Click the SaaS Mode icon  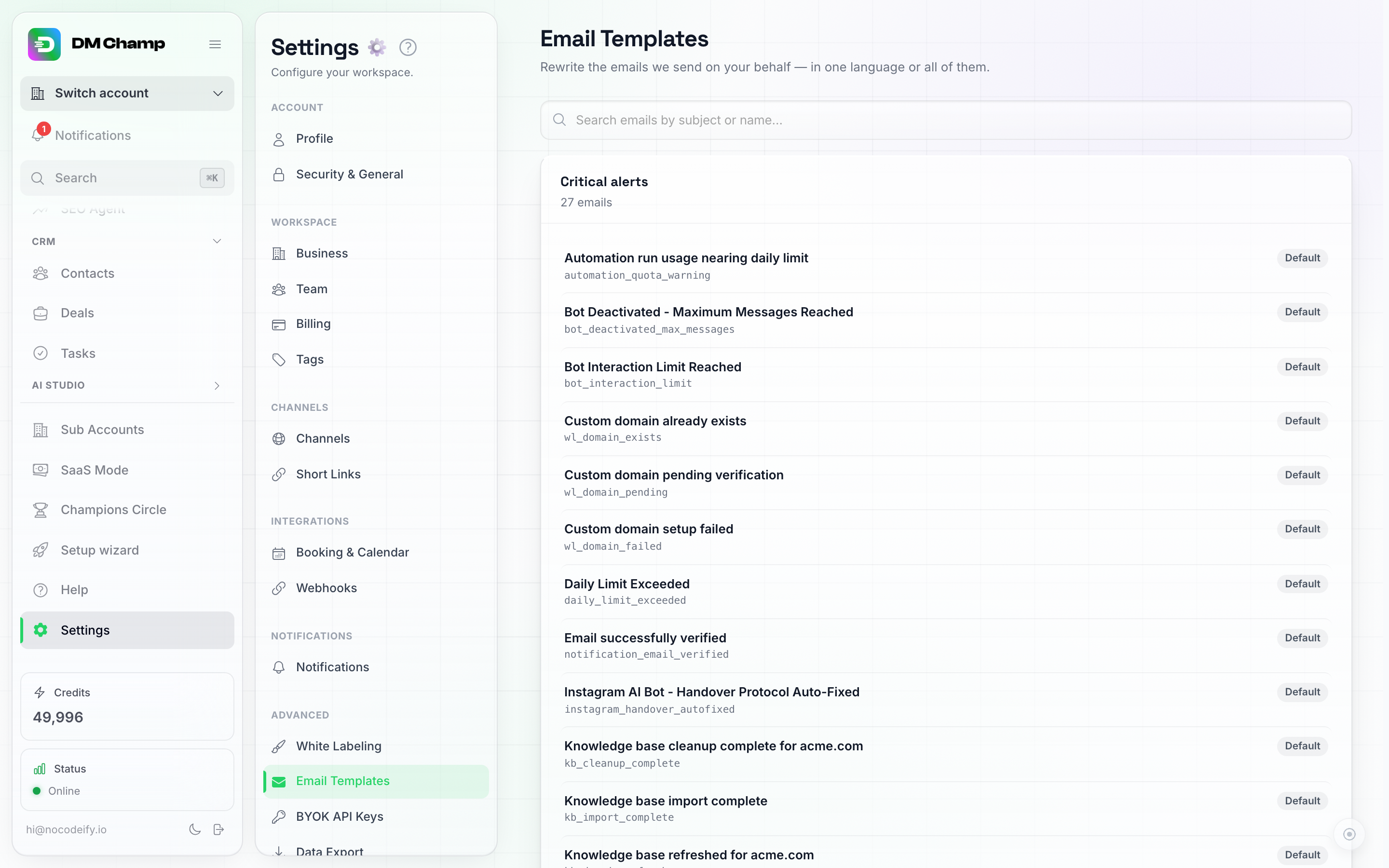pos(40,470)
